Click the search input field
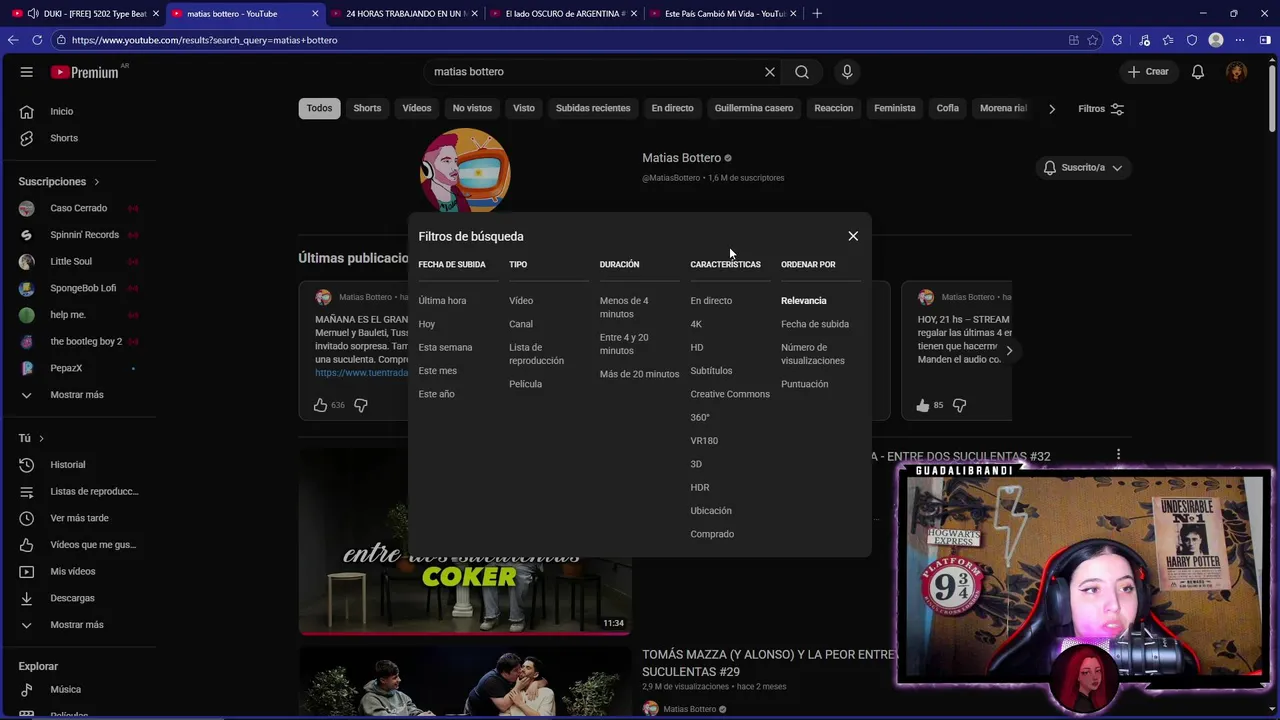The image size is (1280, 720). (x=595, y=72)
